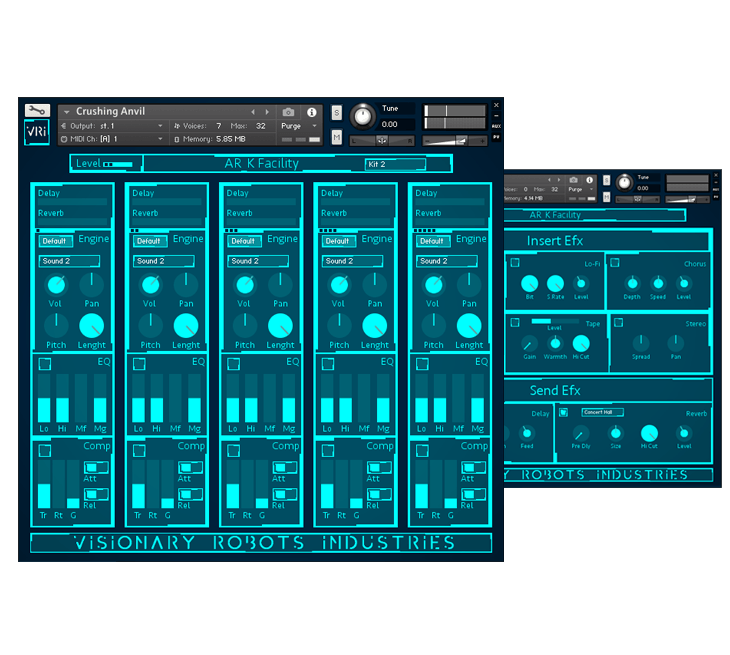Click the Tape Warmth knob
730x655 pixels.
coord(555,344)
